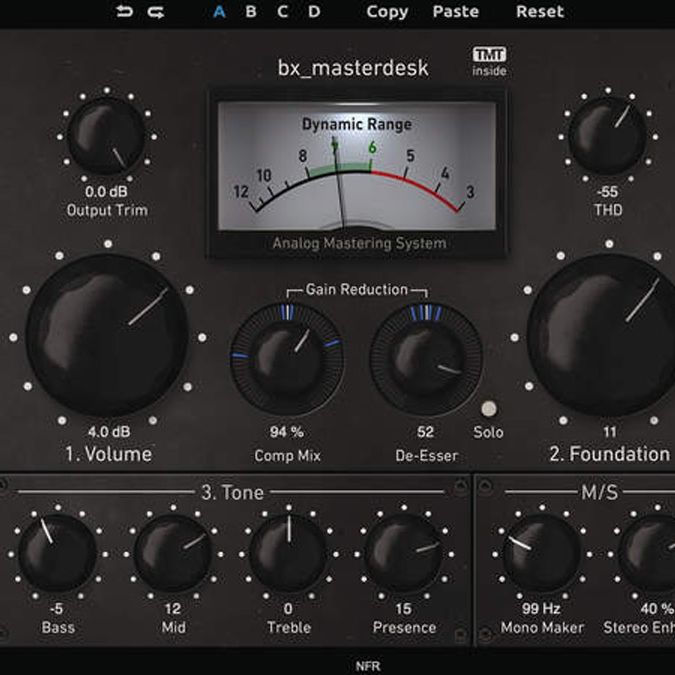Image resolution: width=675 pixels, height=675 pixels.
Task: Click the Mono Maker knob
Action: coord(542,554)
